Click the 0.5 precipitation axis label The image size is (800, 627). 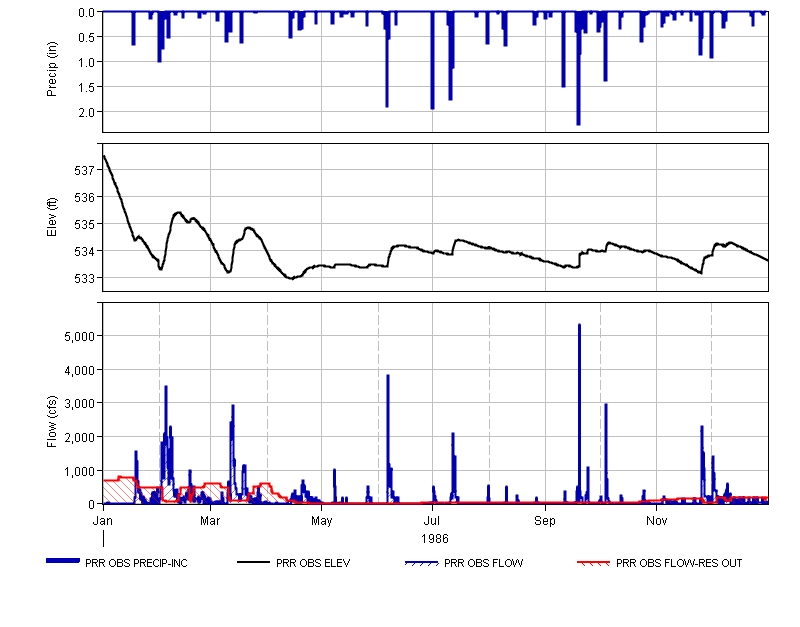point(87,37)
